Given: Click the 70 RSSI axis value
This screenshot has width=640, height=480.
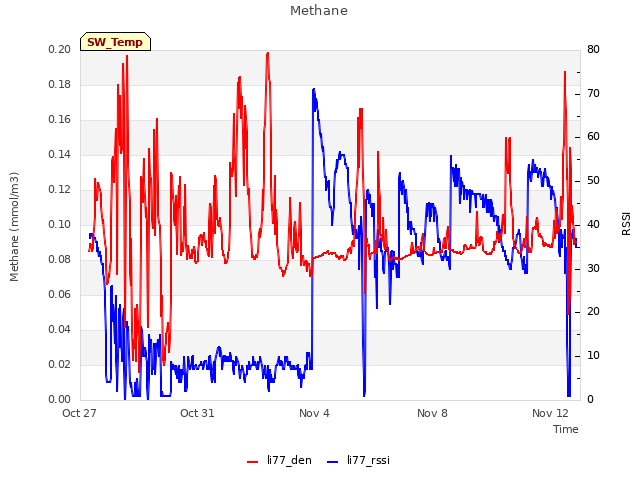Looking at the screenshot, I should (593, 93).
